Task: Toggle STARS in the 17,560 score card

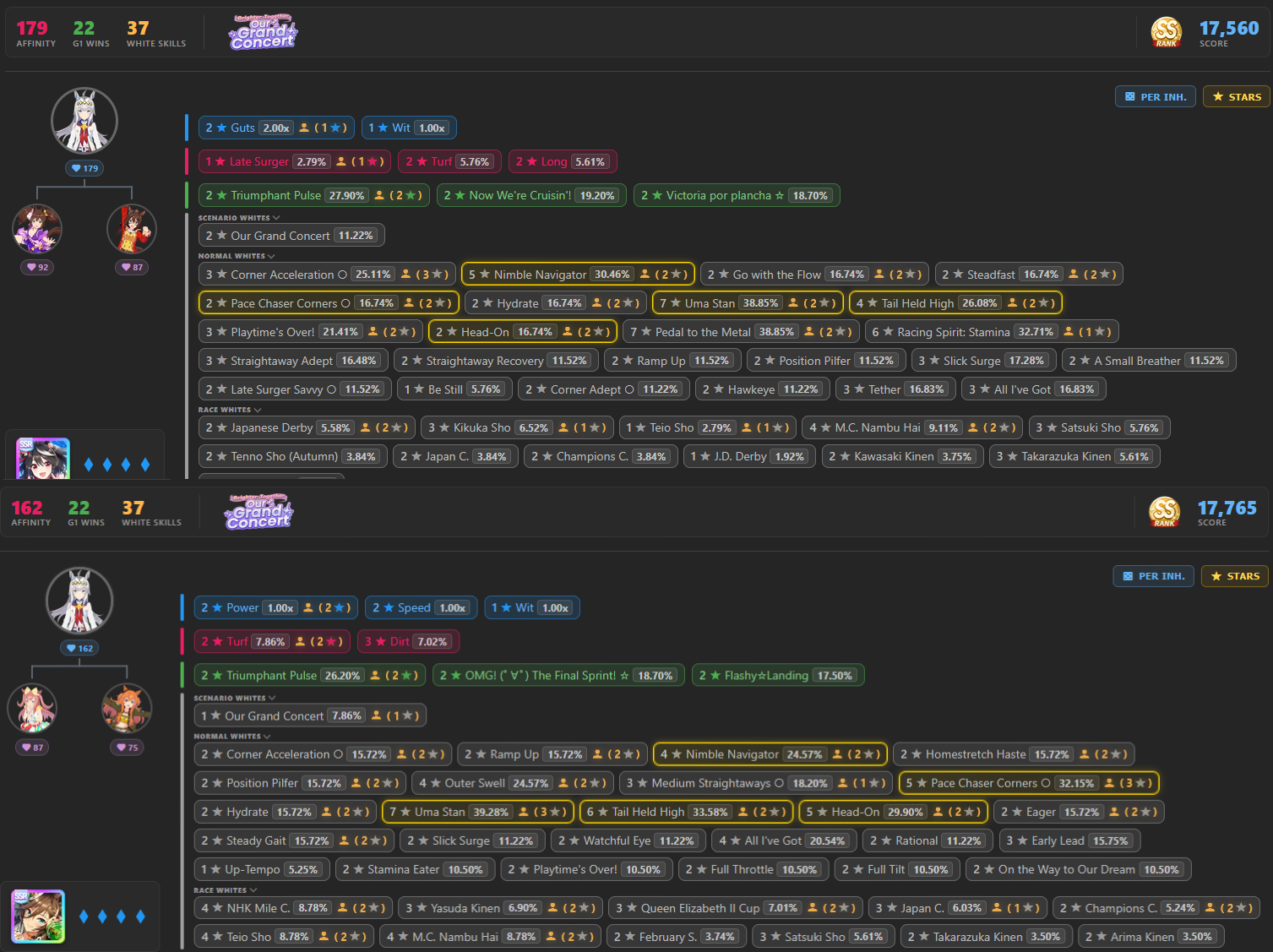Action: pos(1237,97)
